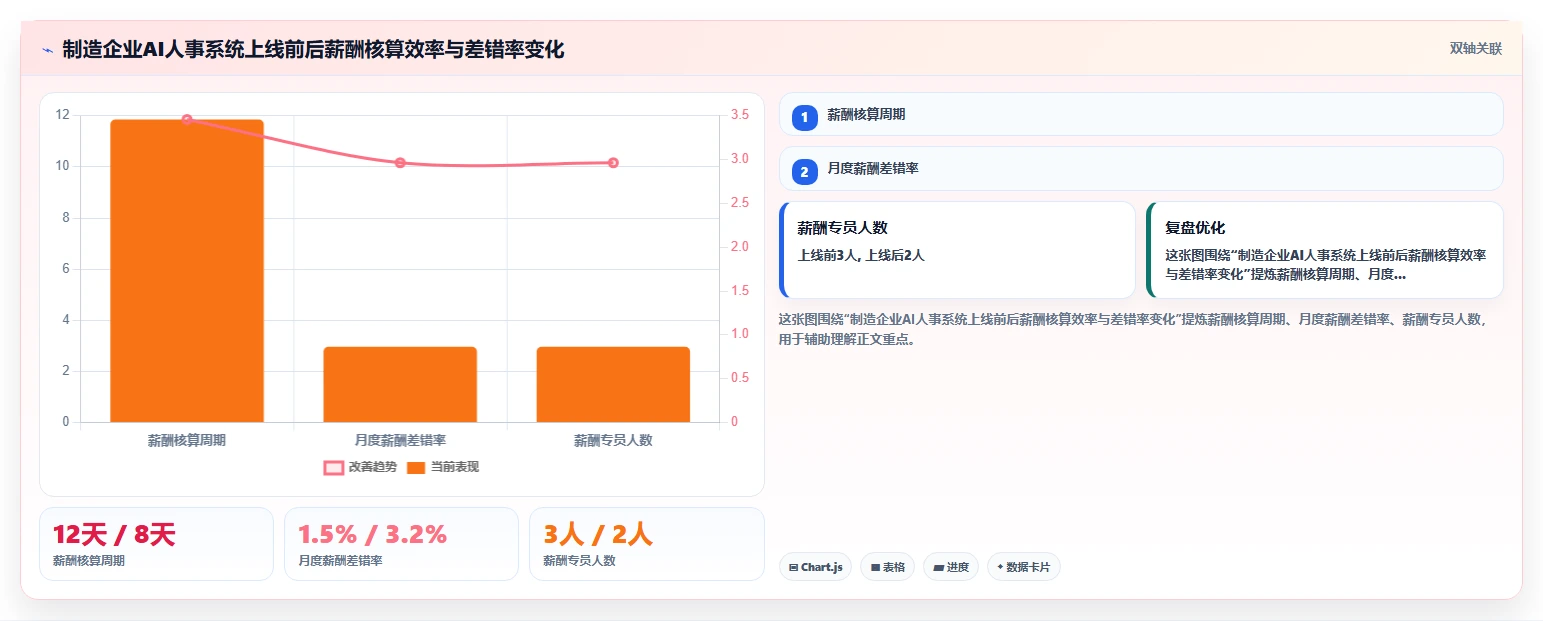Toggle the 当前表现 legend swatch
This screenshot has height=621, width=1543.
[x=416, y=467]
